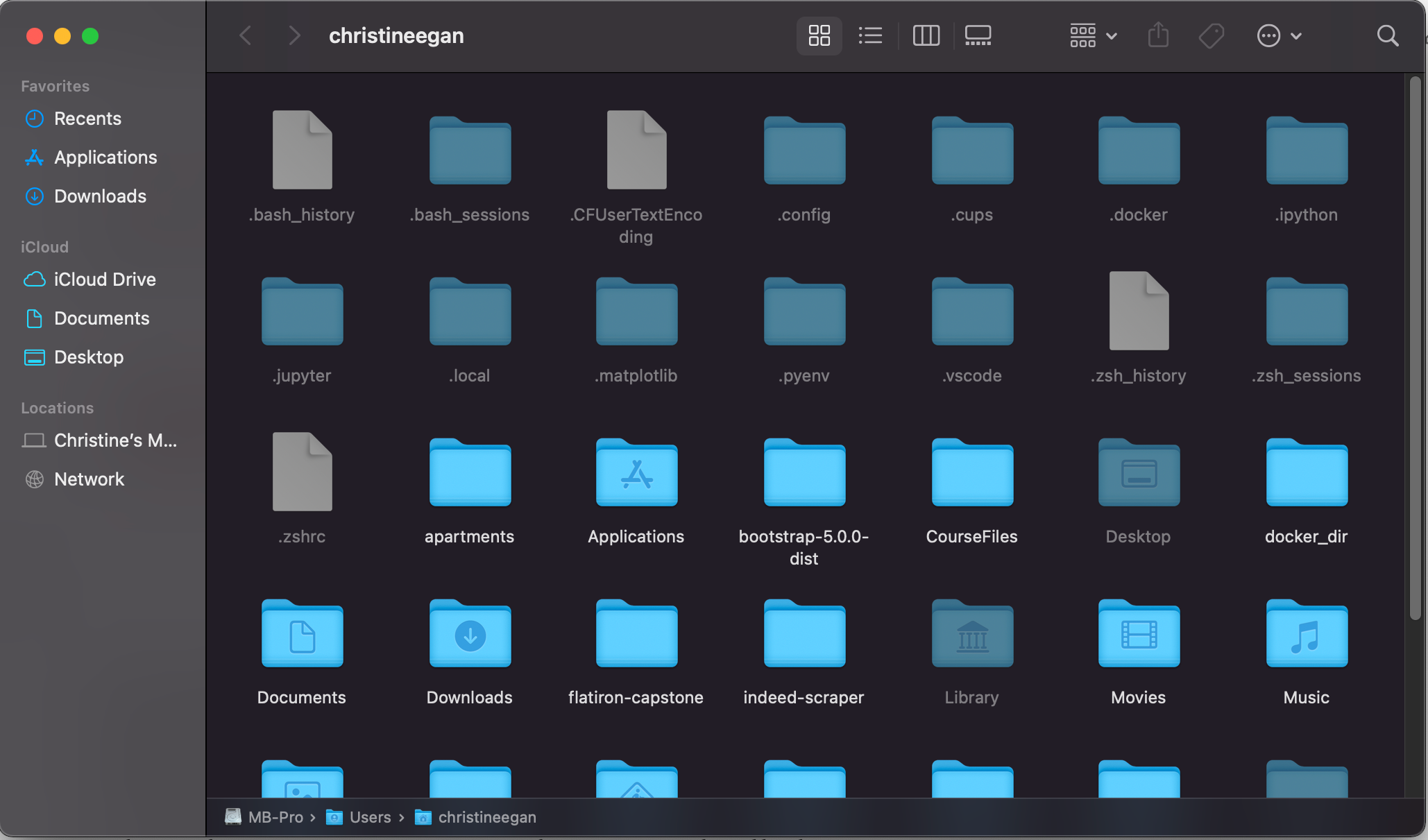Open the More actions menu
This screenshot has height=840, width=1428.
1278,35
